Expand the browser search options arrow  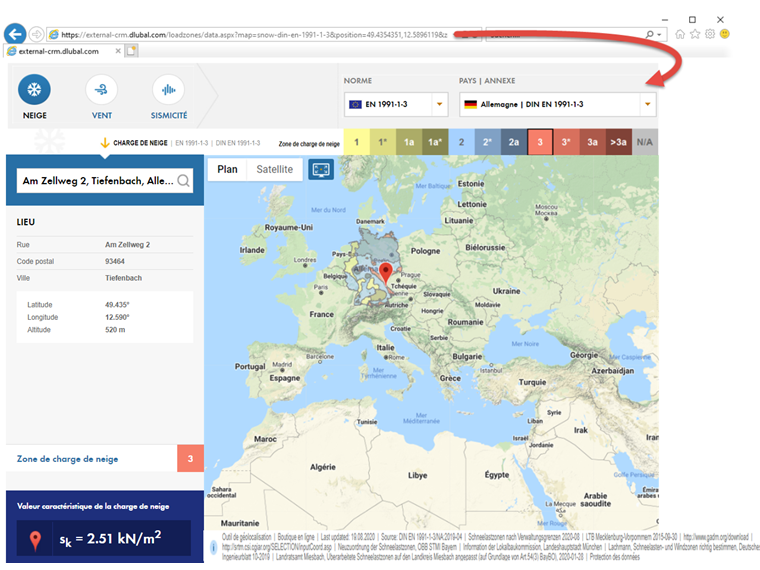pyautogui.click(x=659, y=35)
